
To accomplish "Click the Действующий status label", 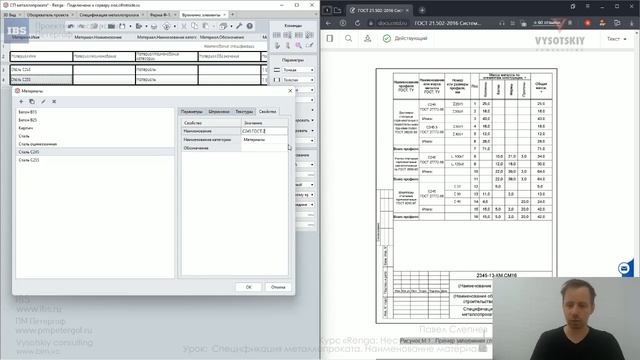I will coord(411,38).
